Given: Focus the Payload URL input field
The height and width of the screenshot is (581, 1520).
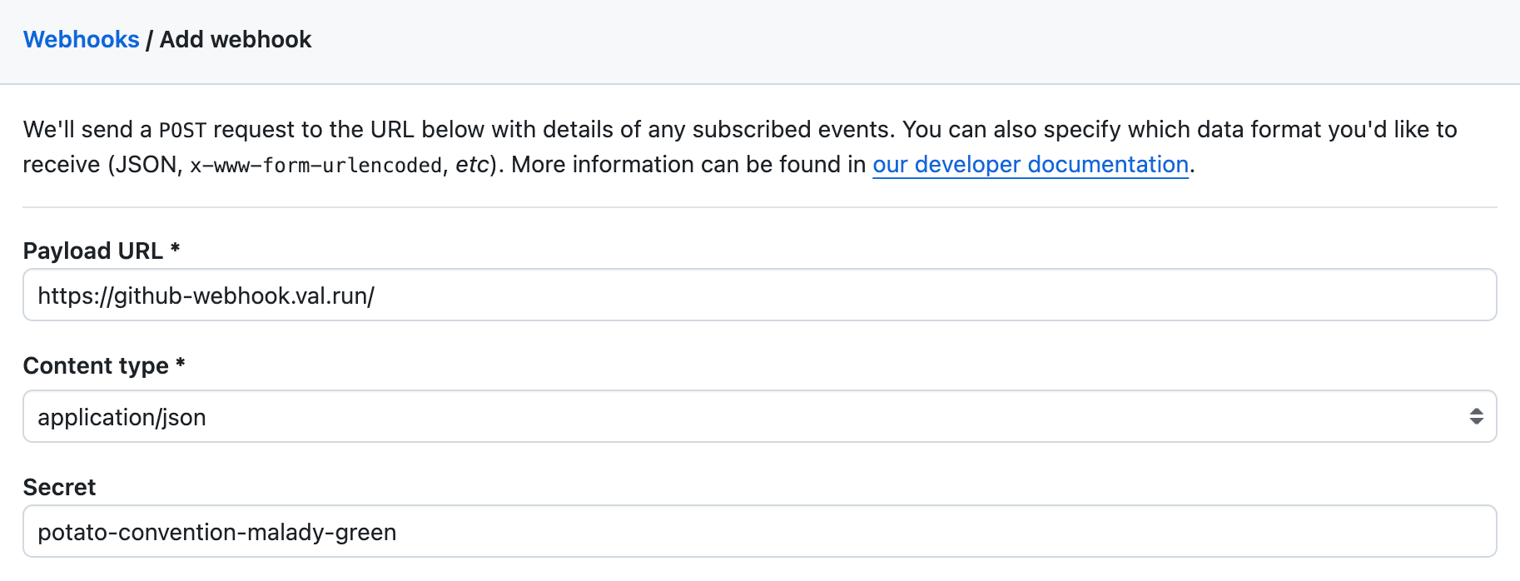Looking at the screenshot, I should [x=759, y=295].
